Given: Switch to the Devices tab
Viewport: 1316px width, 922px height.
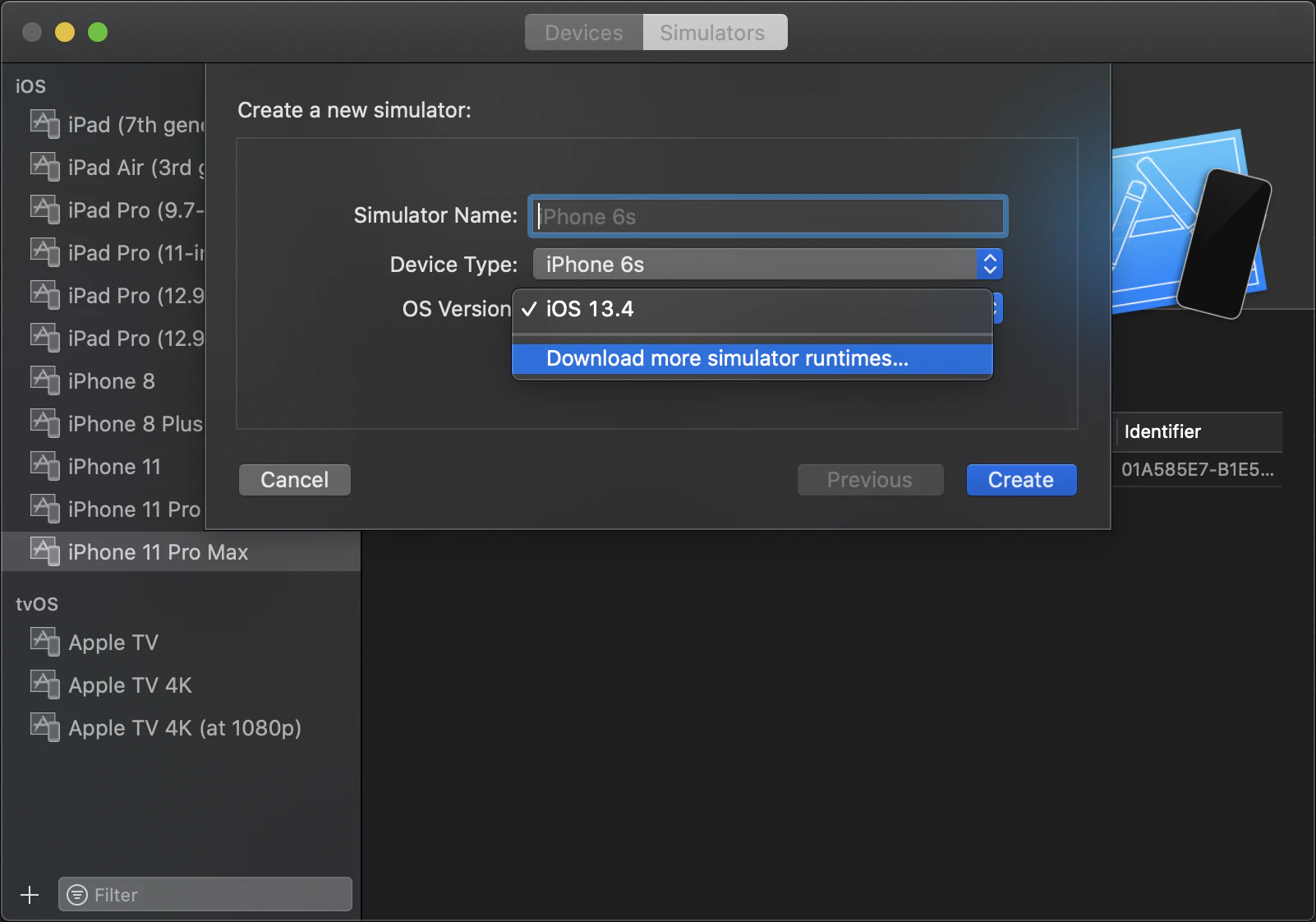Looking at the screenshot, I should (x=584, y=33).
